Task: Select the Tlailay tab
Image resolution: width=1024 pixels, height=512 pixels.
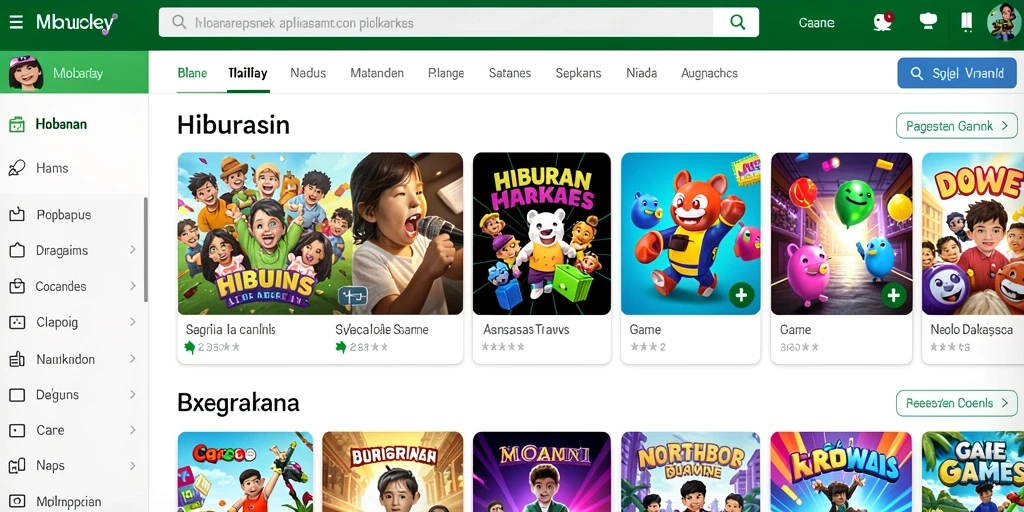Action: click(x=248, y=73)
